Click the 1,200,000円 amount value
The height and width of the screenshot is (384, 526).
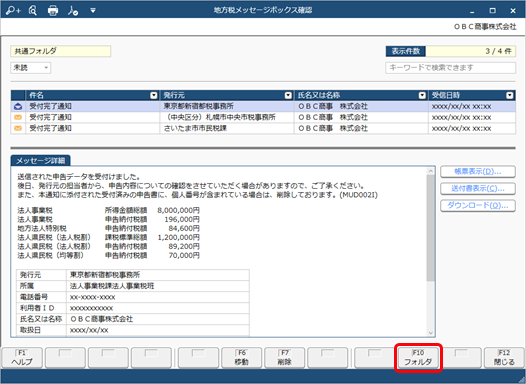pos(178,237)
